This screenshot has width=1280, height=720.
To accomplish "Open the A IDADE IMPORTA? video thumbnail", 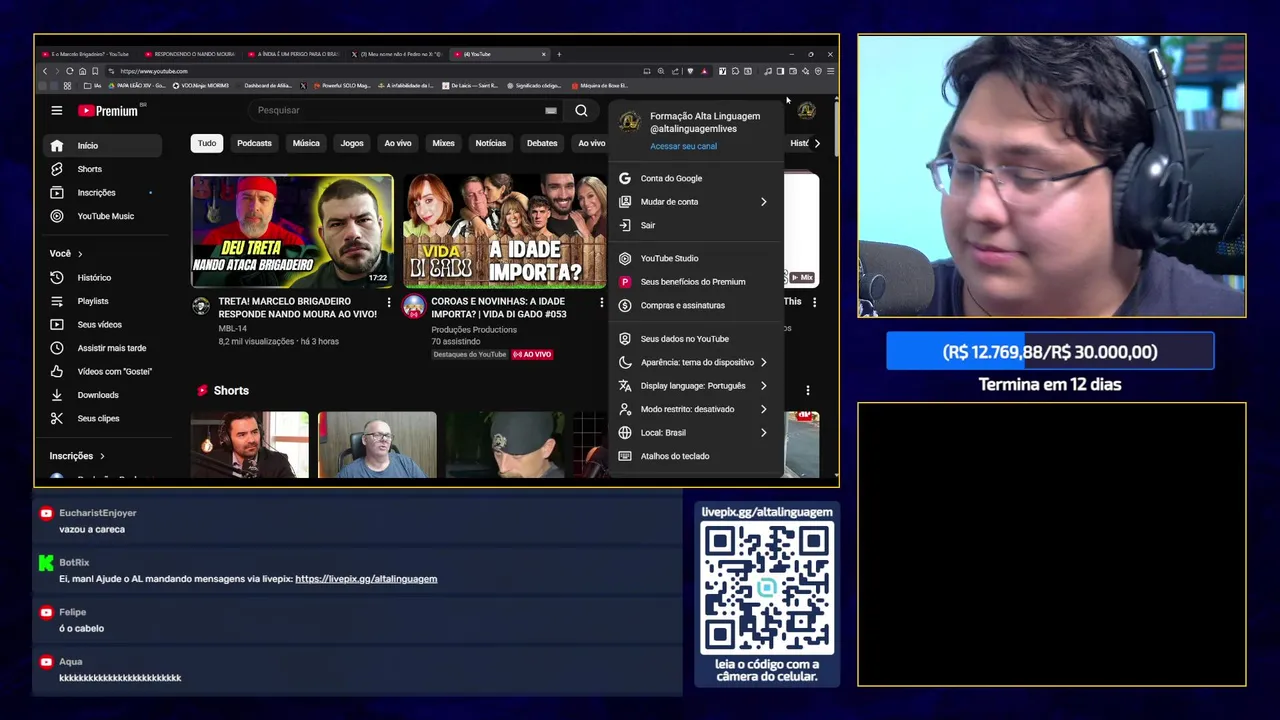I will pos(505,231).
